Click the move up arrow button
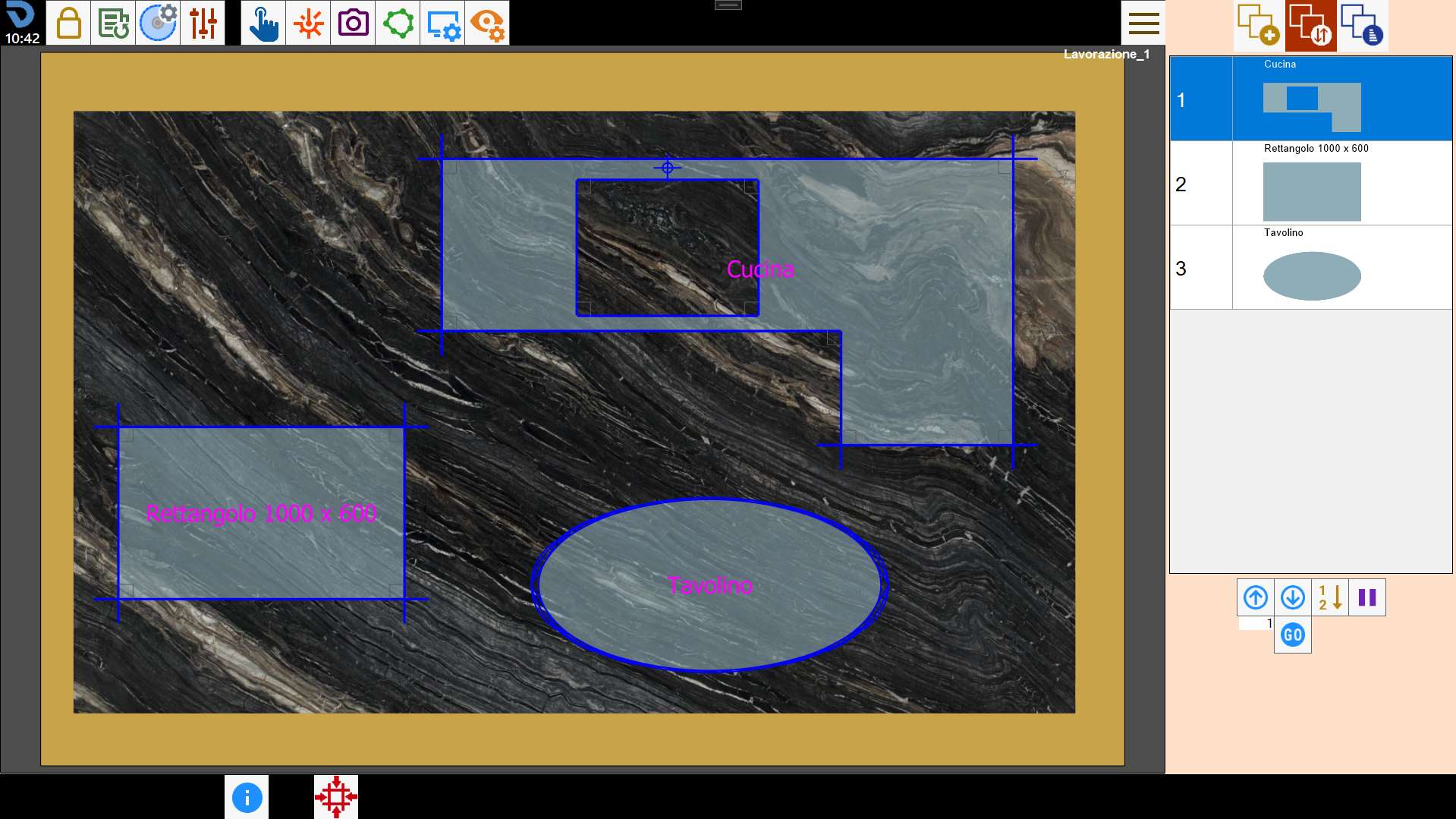This screenshot has width=1456, height=819. tap(1256, 597)
